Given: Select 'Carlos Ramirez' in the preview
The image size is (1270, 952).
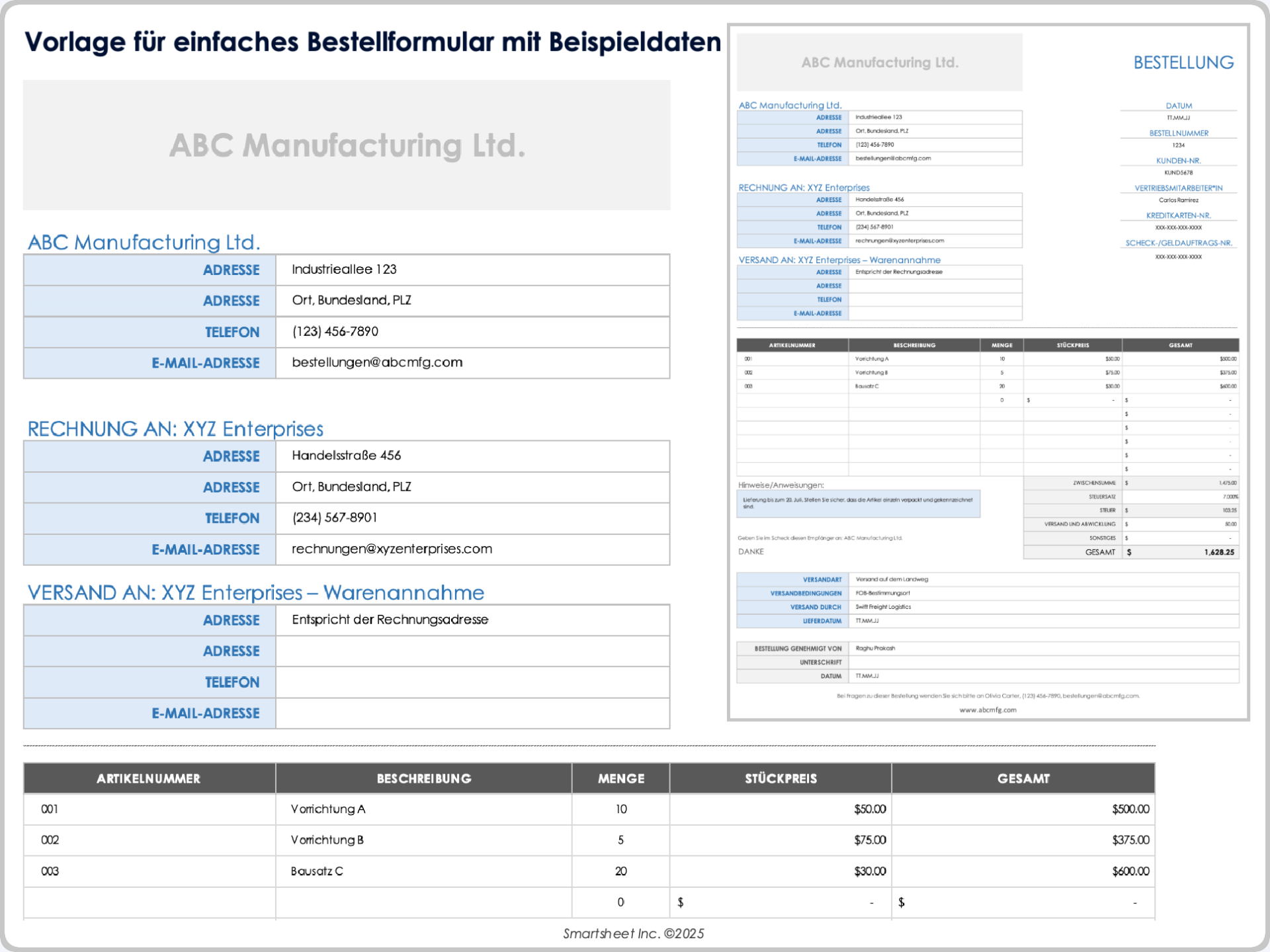Looking at the screenshot, I should [1179, 200].
